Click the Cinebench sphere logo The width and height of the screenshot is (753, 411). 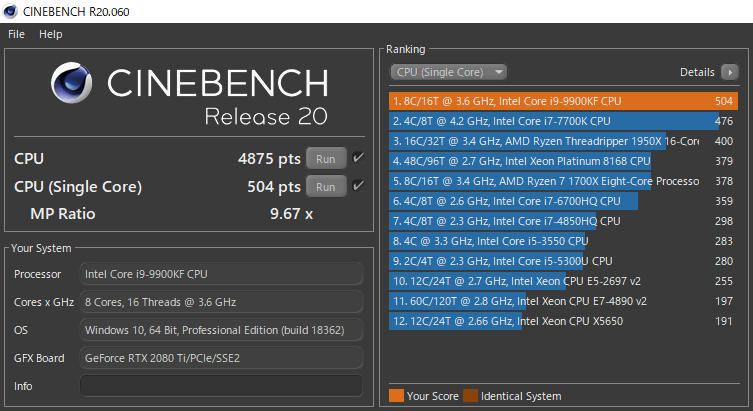[72, 83]
